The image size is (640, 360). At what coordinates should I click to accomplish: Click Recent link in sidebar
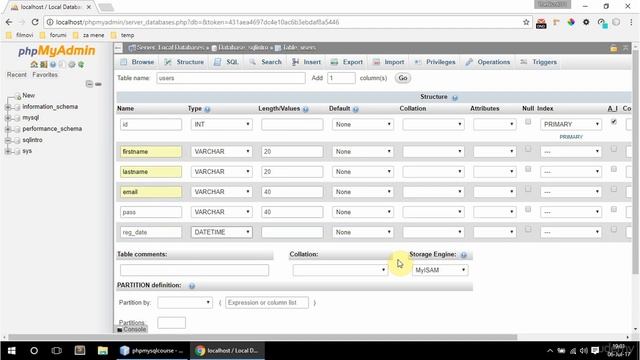(x=16, y=75)
